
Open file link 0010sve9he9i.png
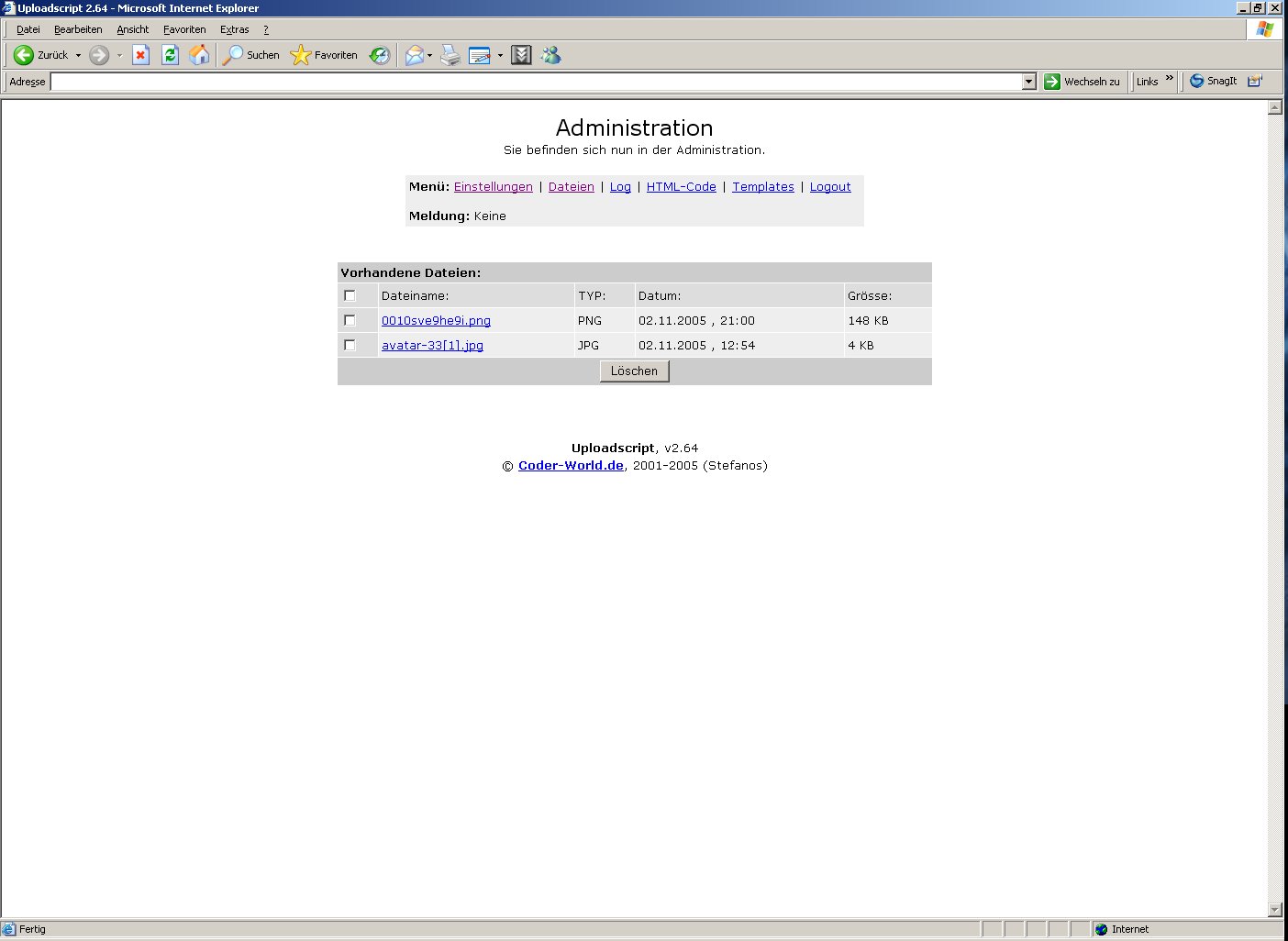coord(436,320)
